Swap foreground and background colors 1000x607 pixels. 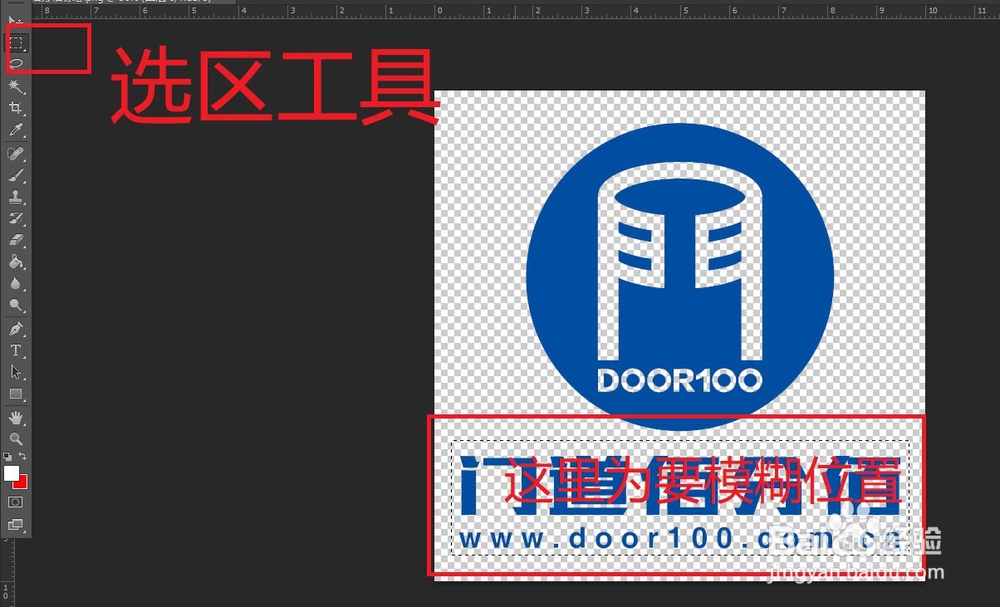(x=22, y=457)
